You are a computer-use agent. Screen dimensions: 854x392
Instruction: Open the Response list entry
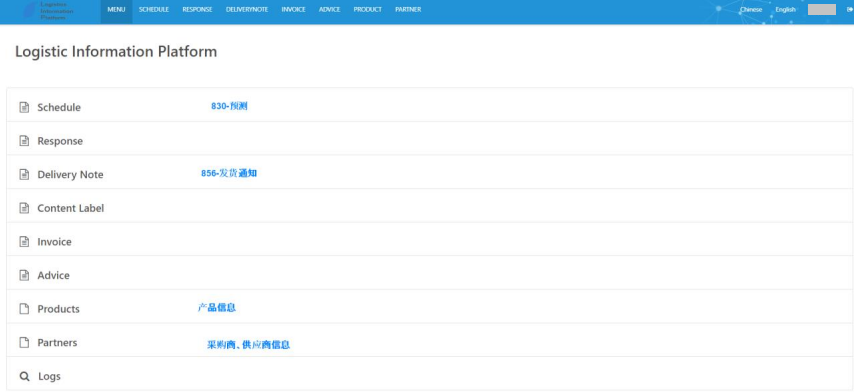pos(429,138)
